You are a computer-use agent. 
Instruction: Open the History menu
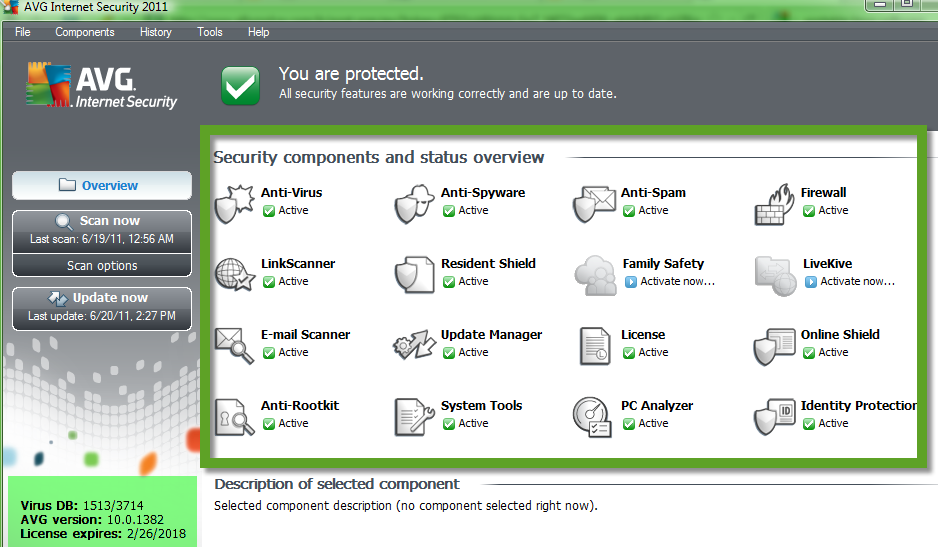(x=156, y=32)
